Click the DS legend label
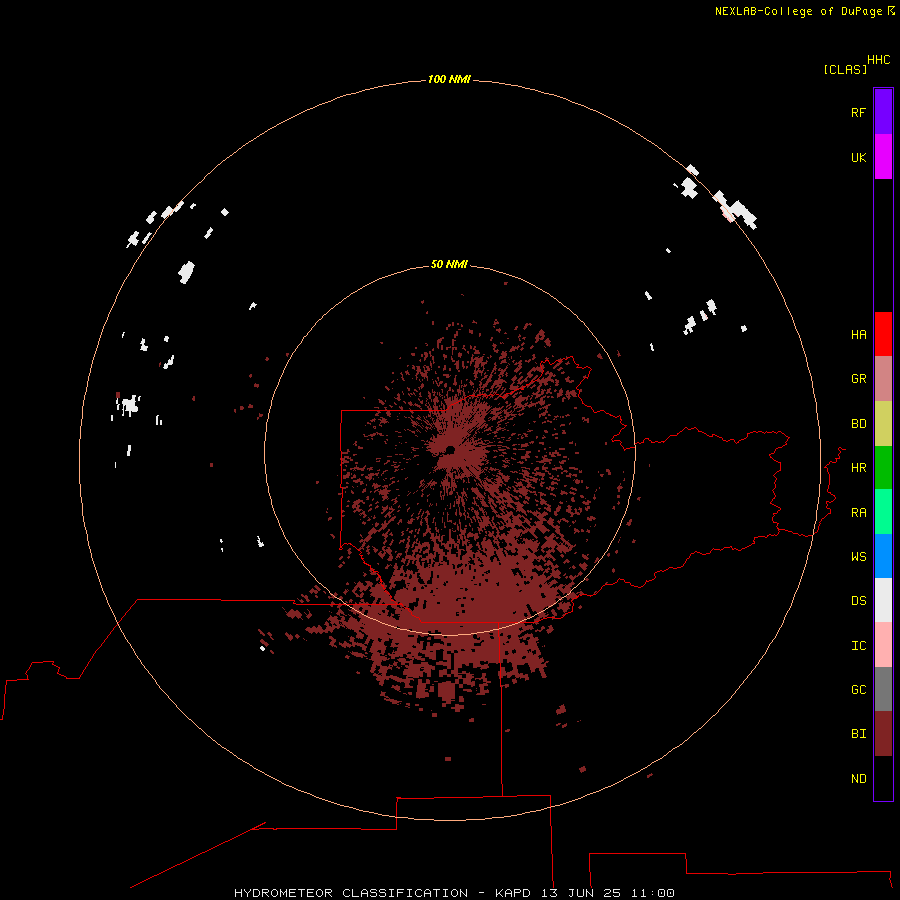This screenshot has height=900, width=900. (858, 600)
